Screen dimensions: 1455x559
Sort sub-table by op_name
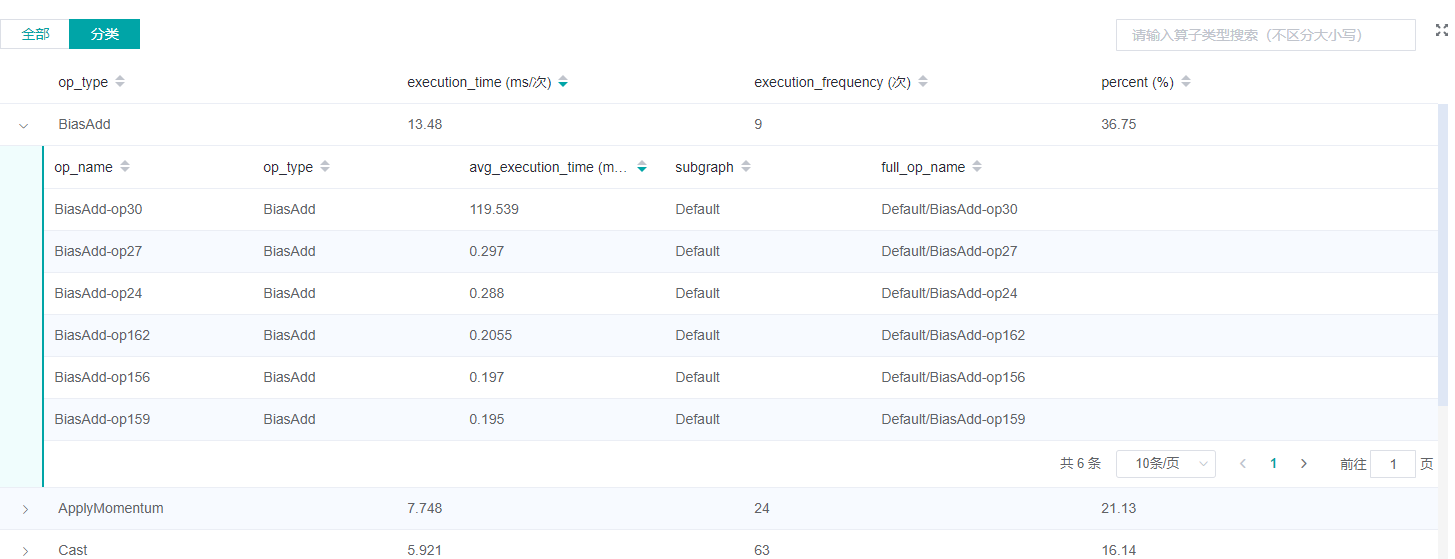(x=125, y=167)
